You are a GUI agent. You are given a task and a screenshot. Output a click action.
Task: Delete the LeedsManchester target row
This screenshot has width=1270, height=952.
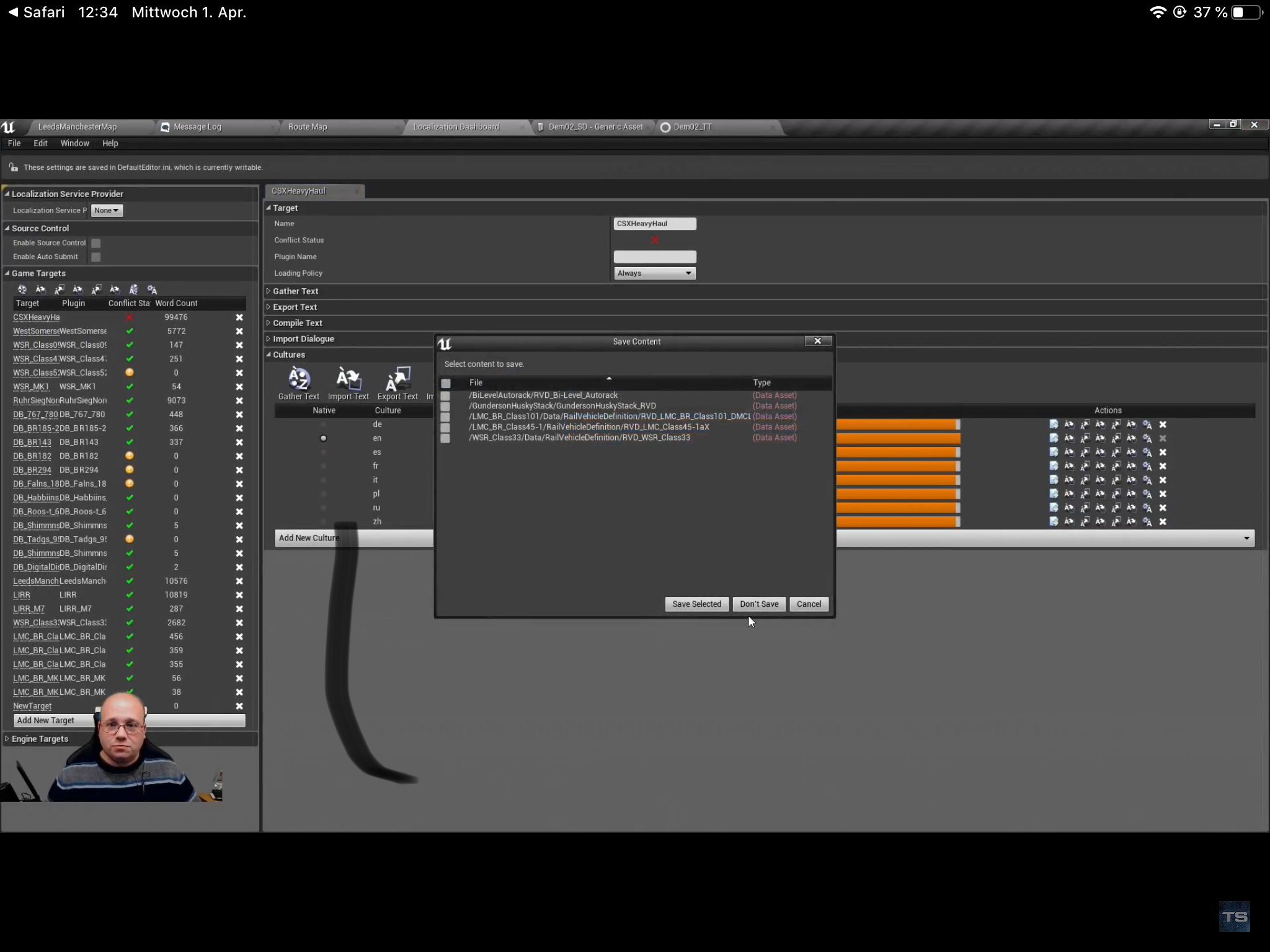pos(239,581)
